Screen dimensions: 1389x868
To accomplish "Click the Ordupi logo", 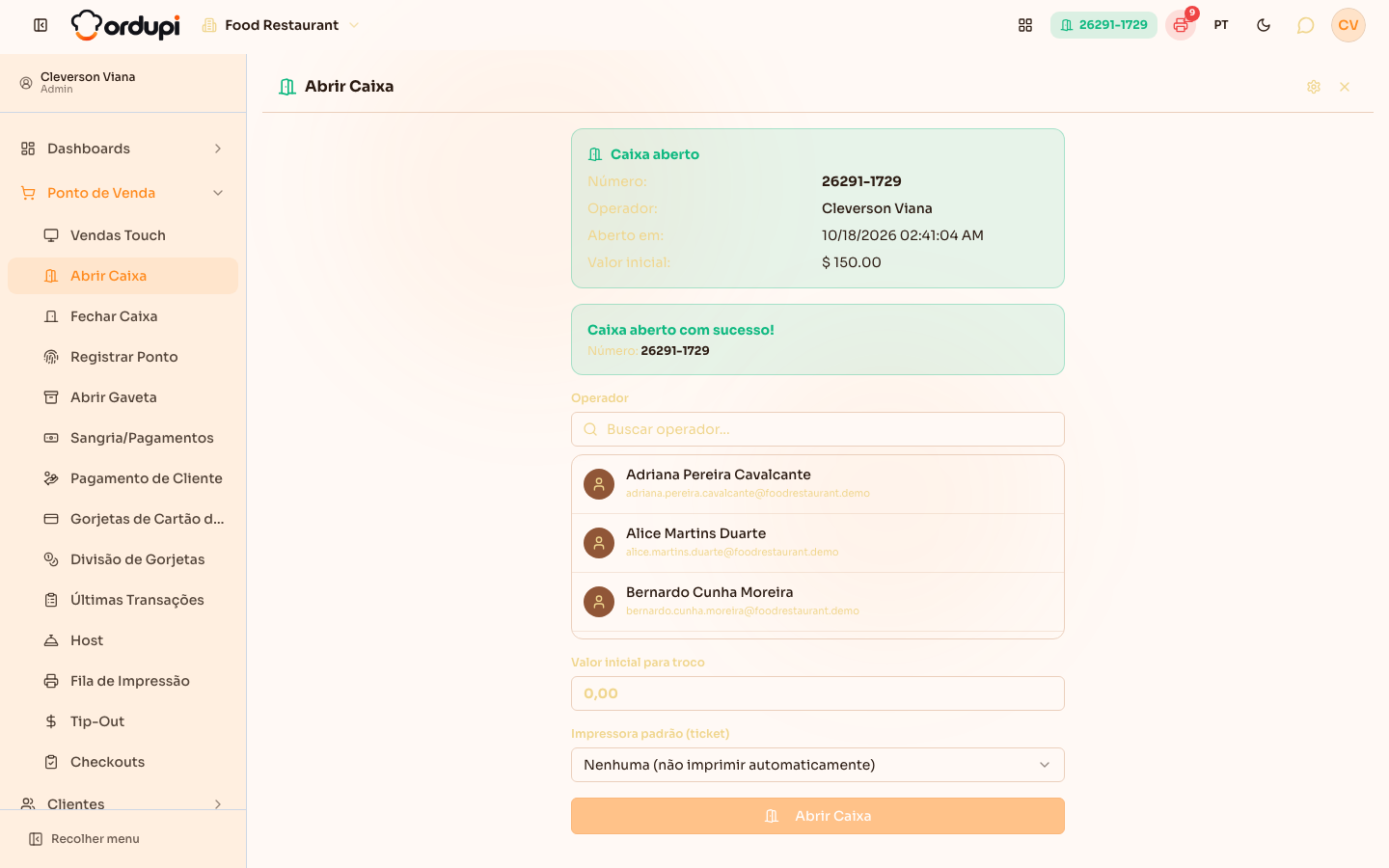I will point(125,25).
